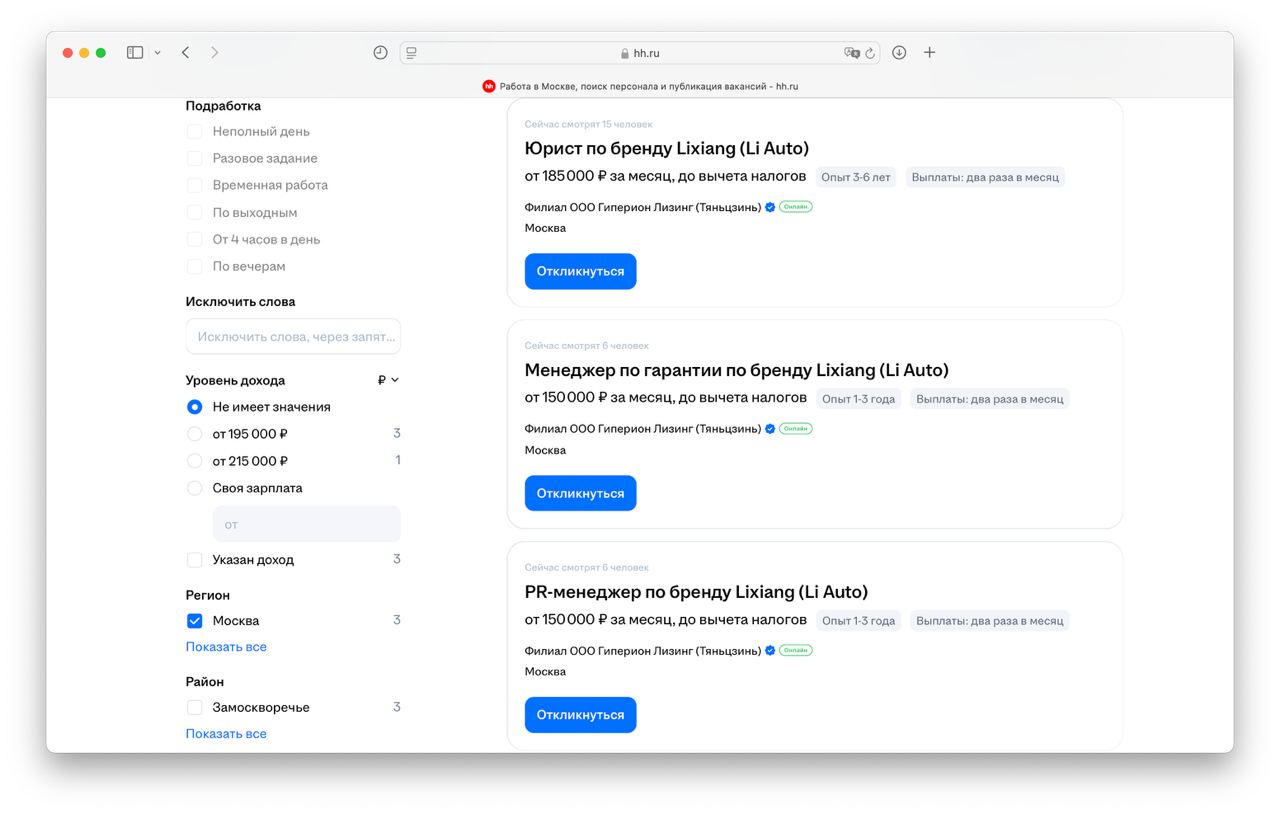Show downloads using the download icon
1280x814 pixels.
pyautogui.click(x=899, y=52)
